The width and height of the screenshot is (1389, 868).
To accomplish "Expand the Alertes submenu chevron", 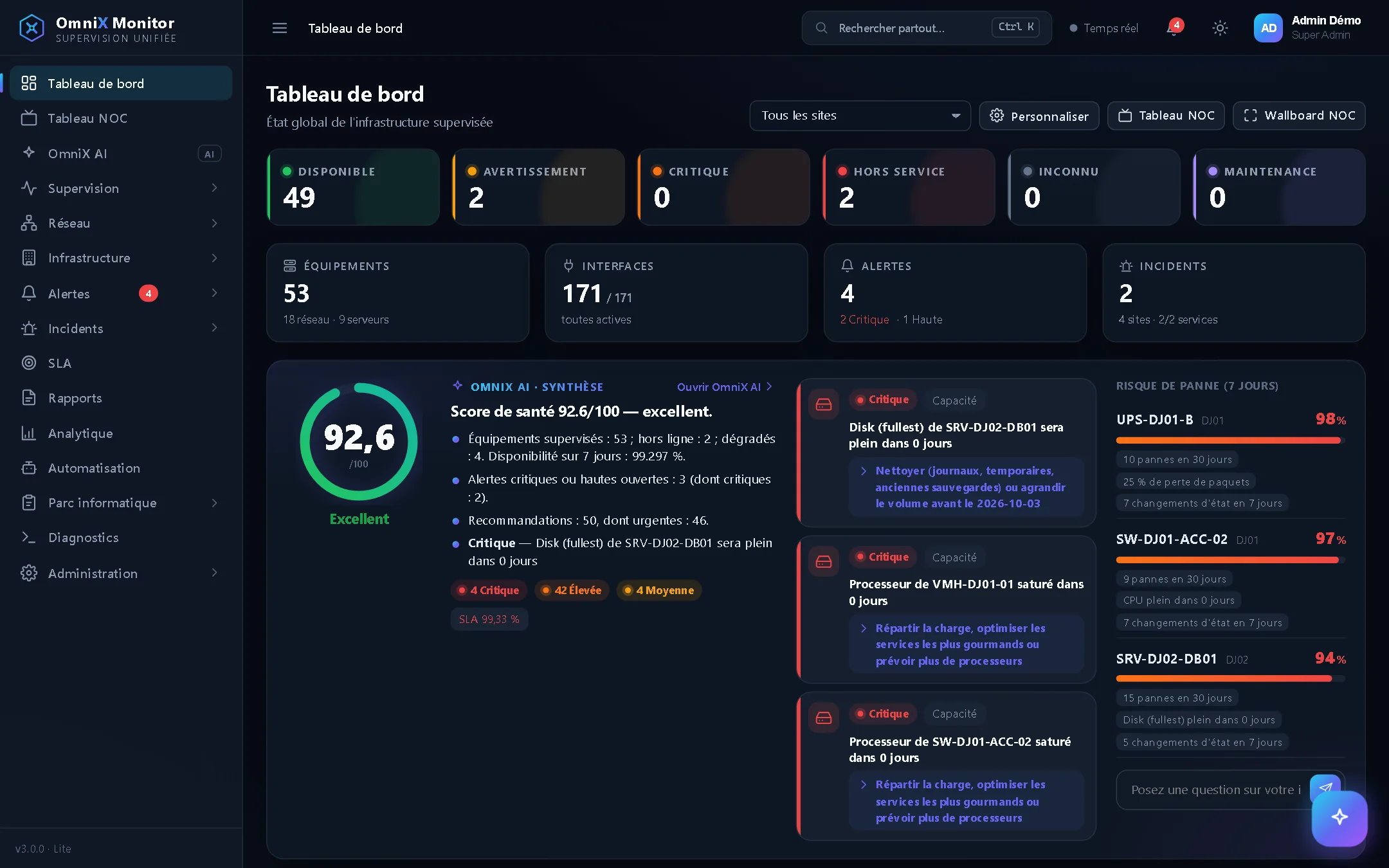I will (x=215, y=293).
